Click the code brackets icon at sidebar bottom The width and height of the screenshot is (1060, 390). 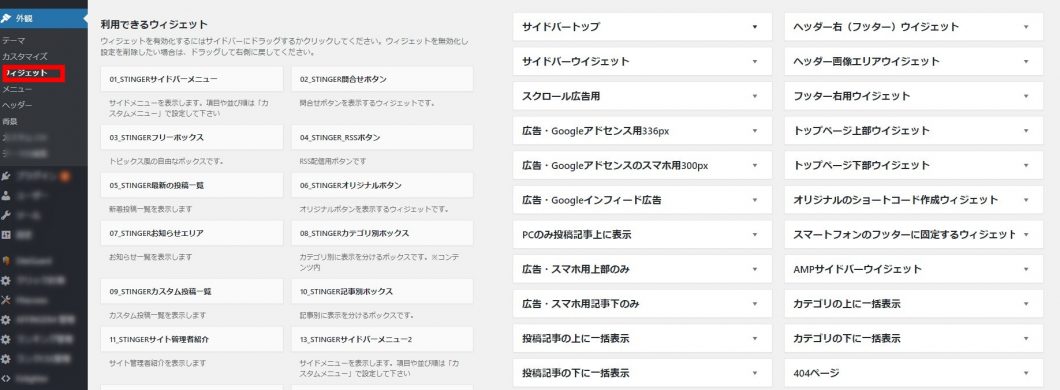[6, 379]
